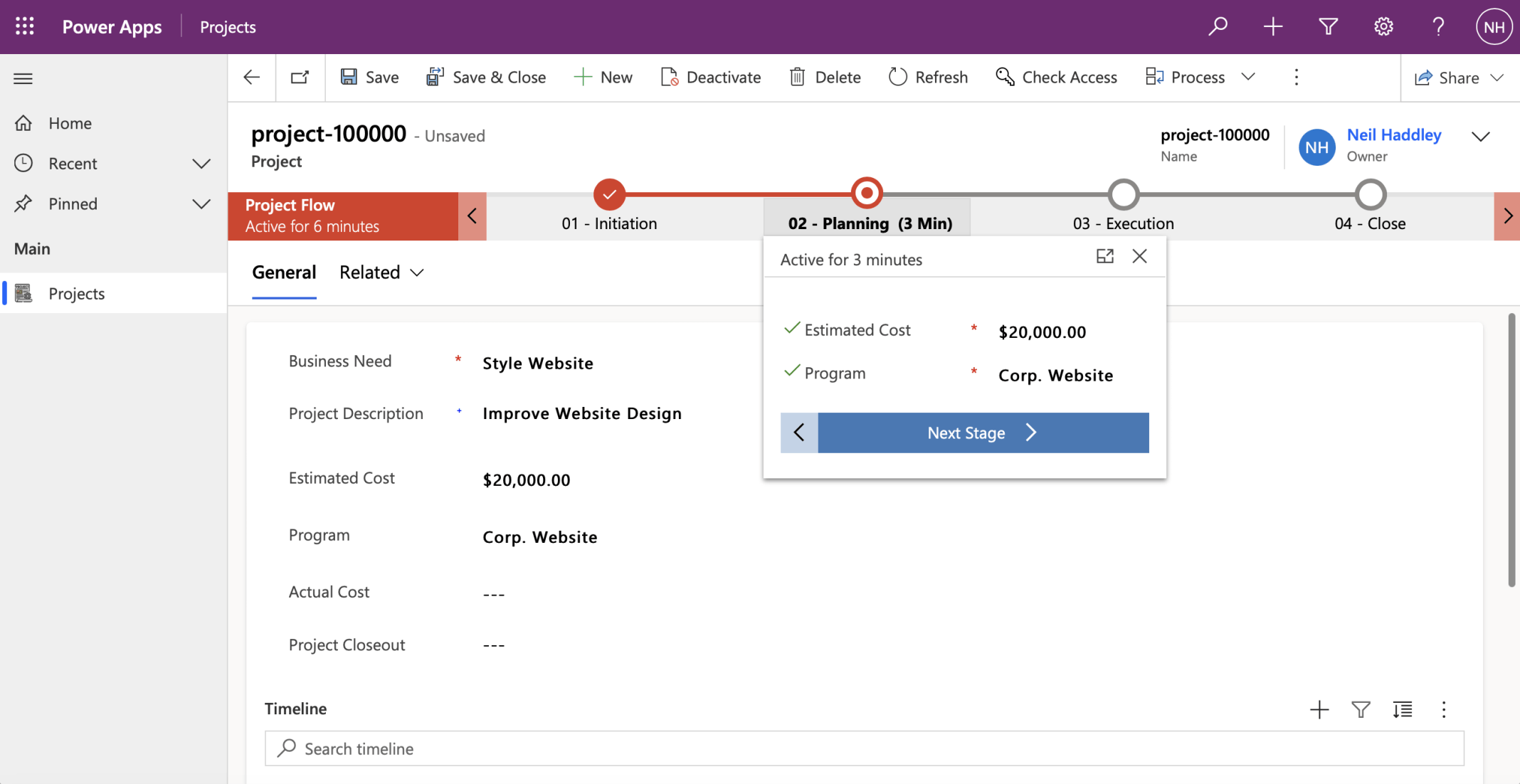The height and width of the screenshot is (784, 1520).
Task: Open the app launcher waffle icon
Action: click(x=24, y=26)
